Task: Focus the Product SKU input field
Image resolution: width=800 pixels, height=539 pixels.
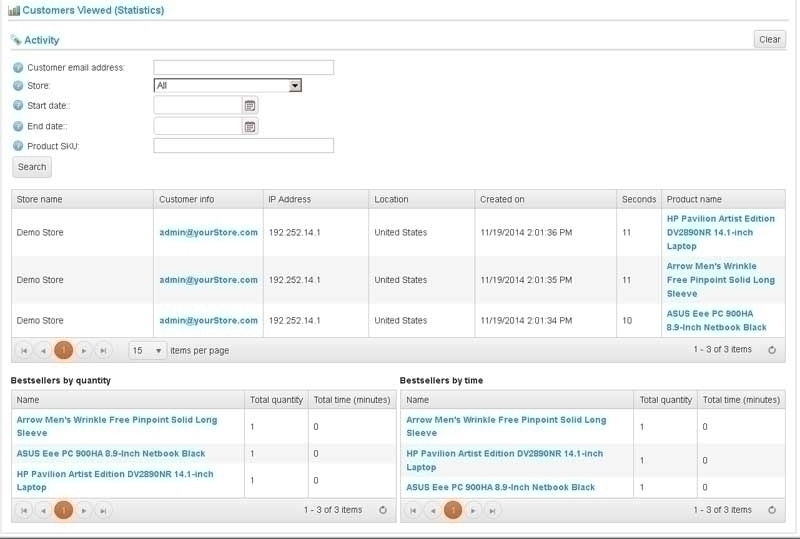Action: (x=243, y=145)
